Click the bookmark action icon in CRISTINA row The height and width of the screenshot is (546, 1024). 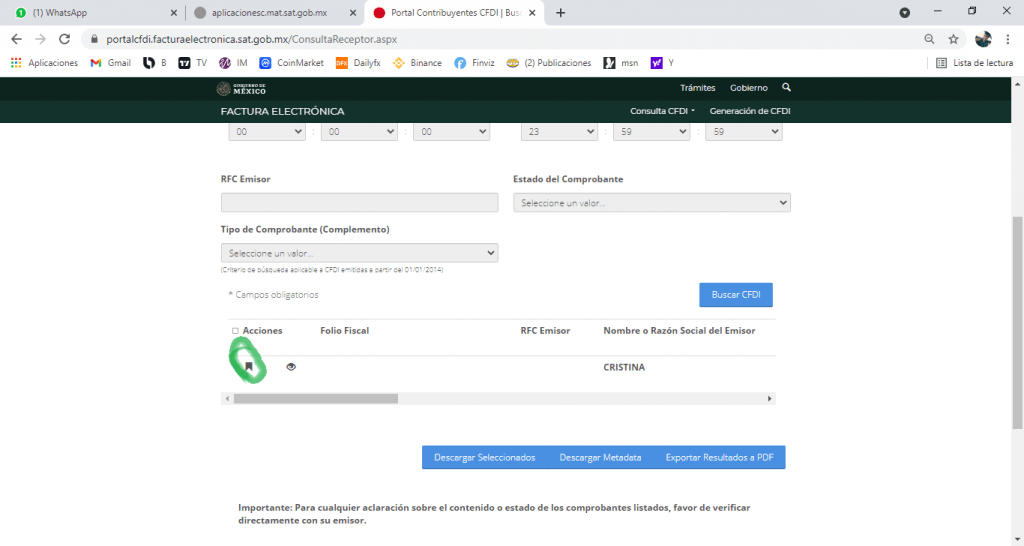[248, 367]
